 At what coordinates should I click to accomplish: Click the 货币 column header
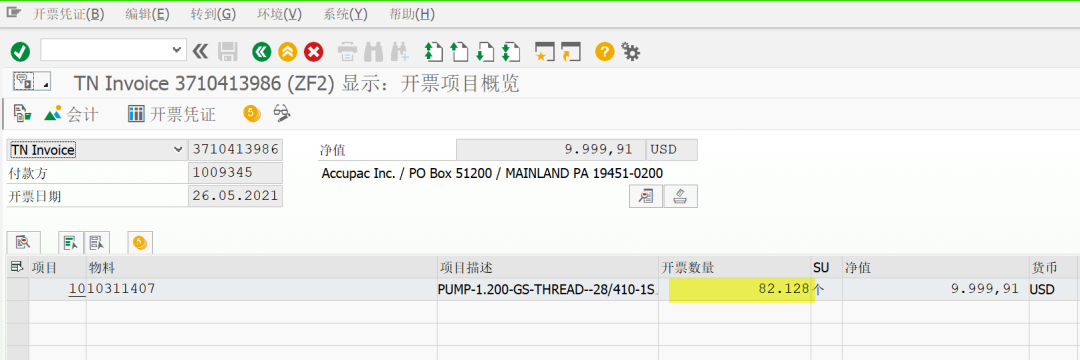click(x=1052, y=267)
